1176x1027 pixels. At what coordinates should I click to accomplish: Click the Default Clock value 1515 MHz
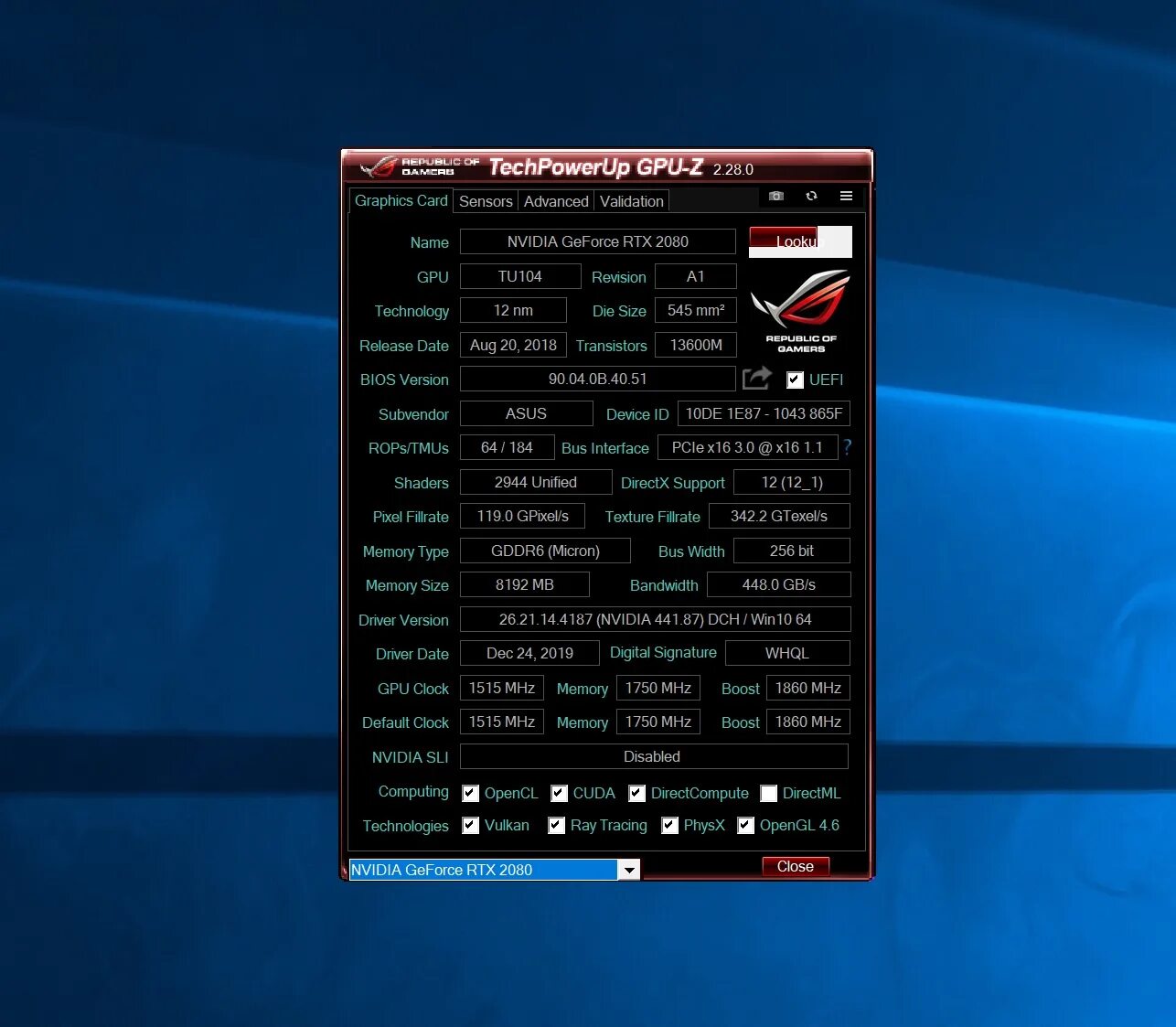pyautogui.click(x=502, y=722)
